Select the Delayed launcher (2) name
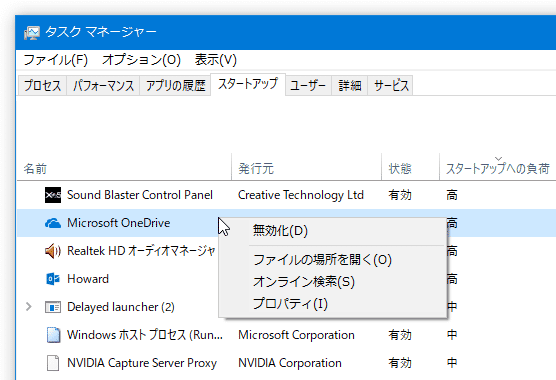 (x=121, y=307)
